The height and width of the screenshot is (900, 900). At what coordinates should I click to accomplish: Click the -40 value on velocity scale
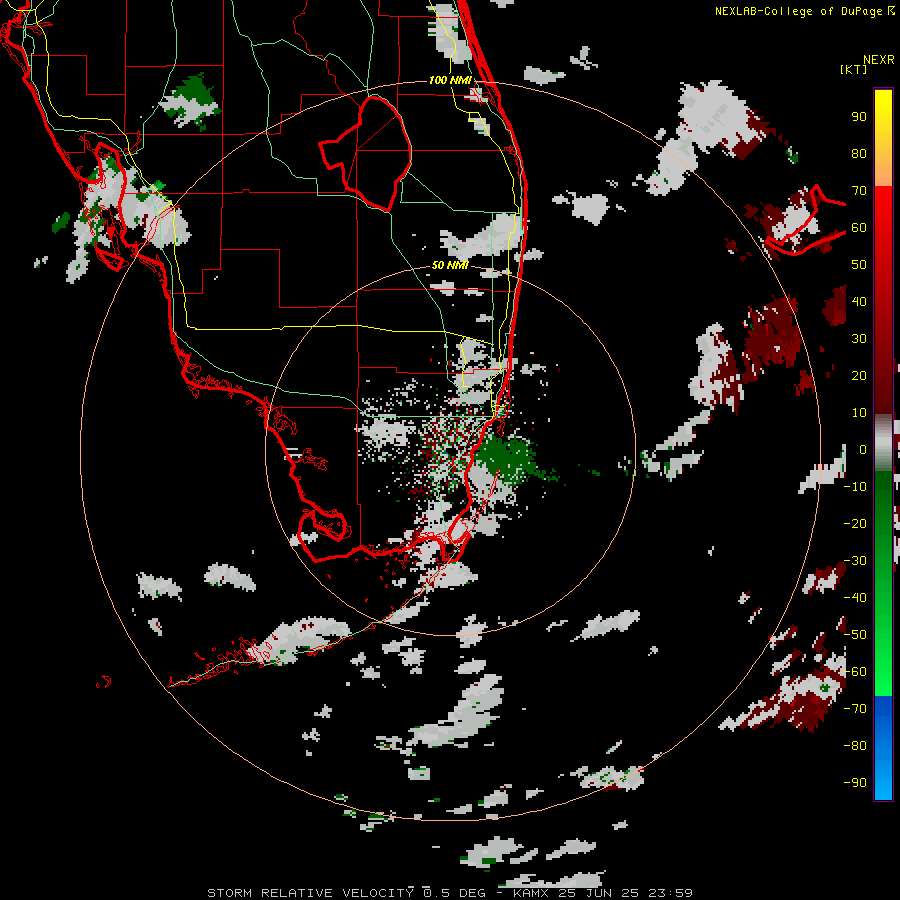(x=855, y=598)
